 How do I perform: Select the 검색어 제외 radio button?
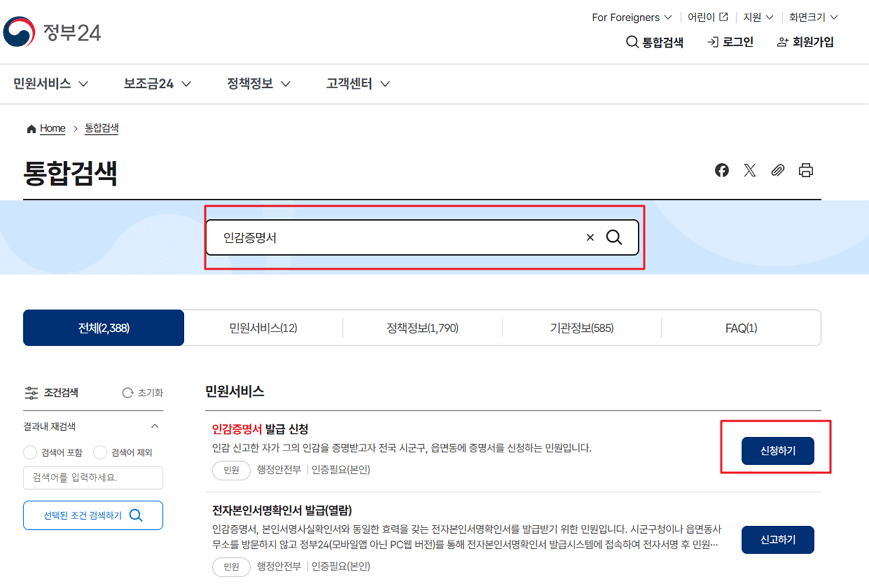click(x=100, y=452)
